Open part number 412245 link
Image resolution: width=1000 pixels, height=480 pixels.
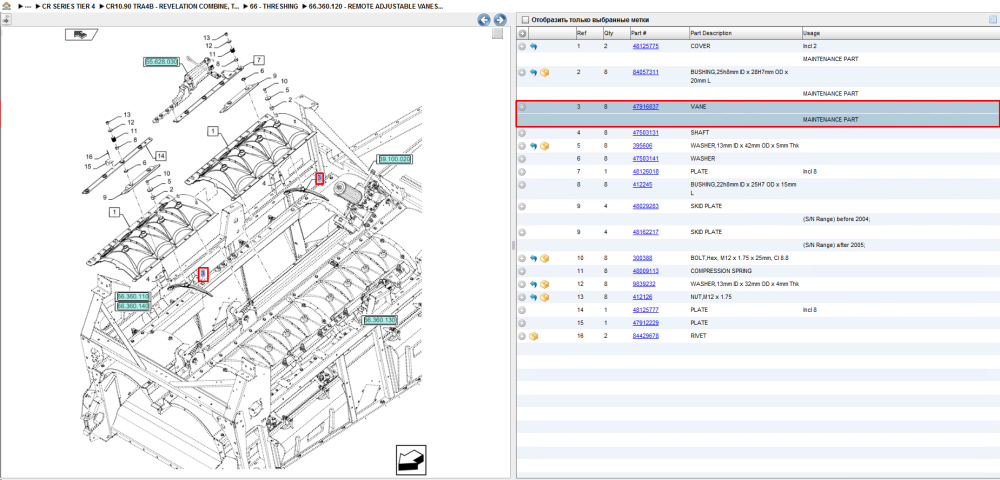(x=642, y=185)
